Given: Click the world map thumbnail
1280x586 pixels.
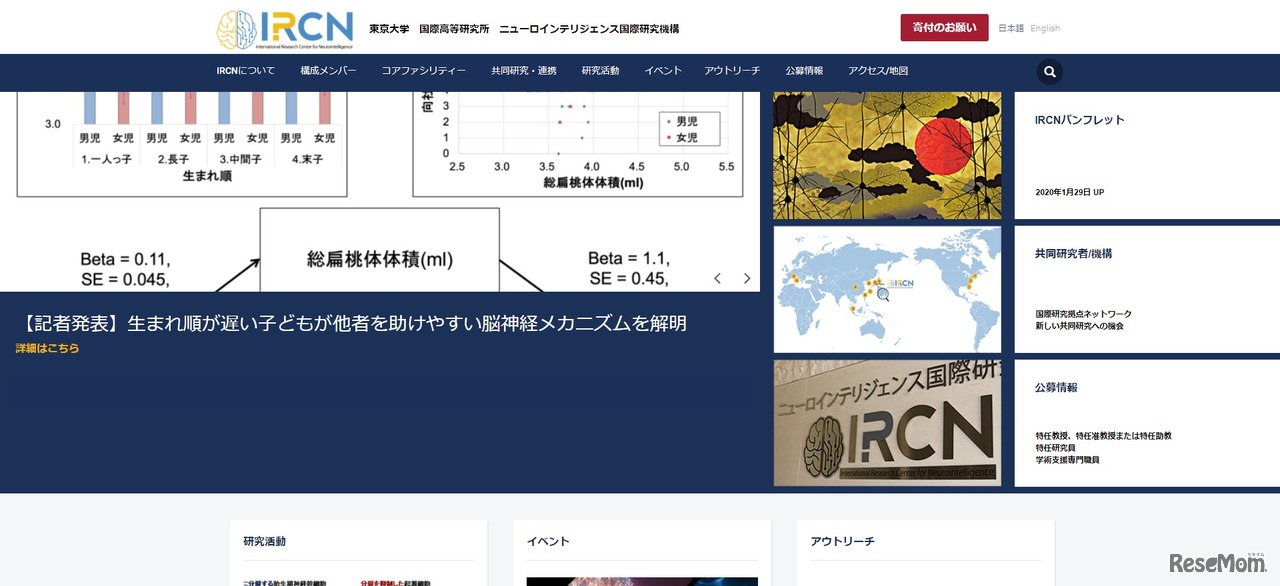Looking at the screenshot, I should (886, 289).
